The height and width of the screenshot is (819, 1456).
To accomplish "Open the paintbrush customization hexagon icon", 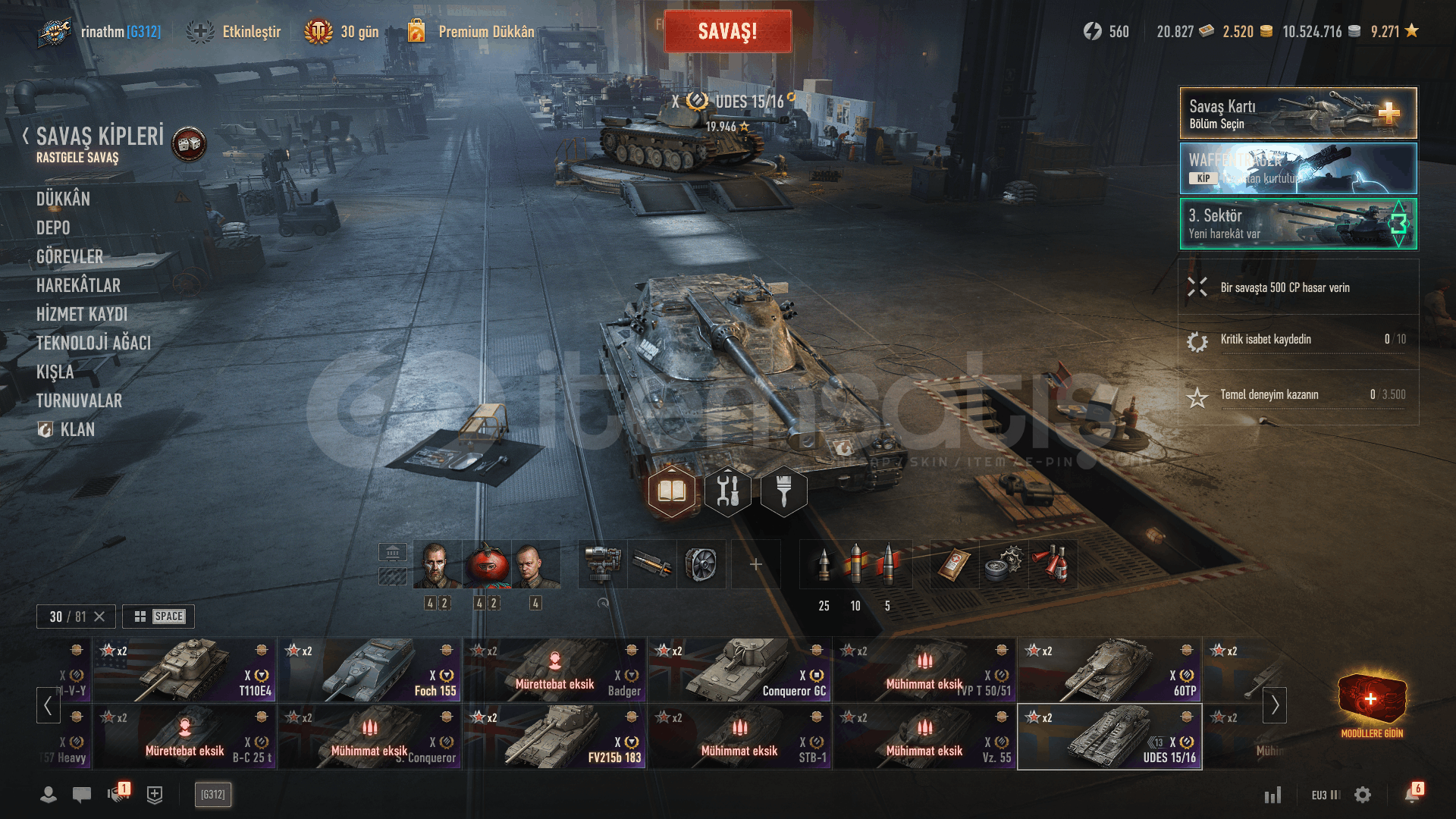I will tap(784, 491).
